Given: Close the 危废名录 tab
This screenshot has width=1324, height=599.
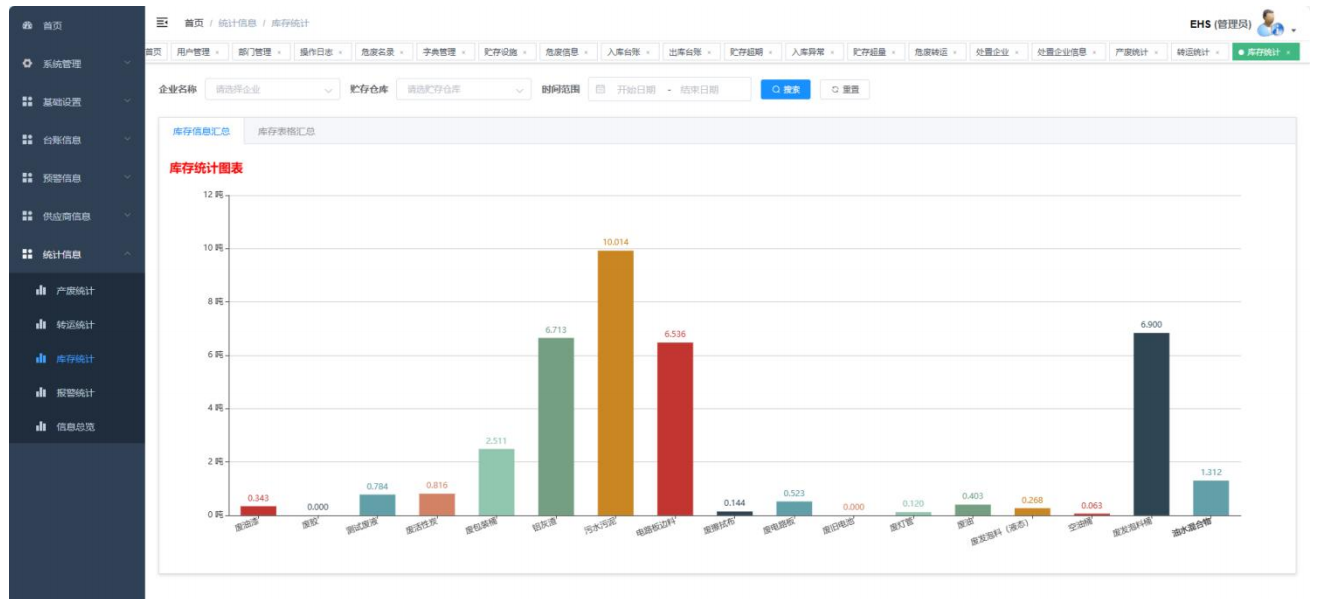Looking at the screenshot, I should click(402, 52).
